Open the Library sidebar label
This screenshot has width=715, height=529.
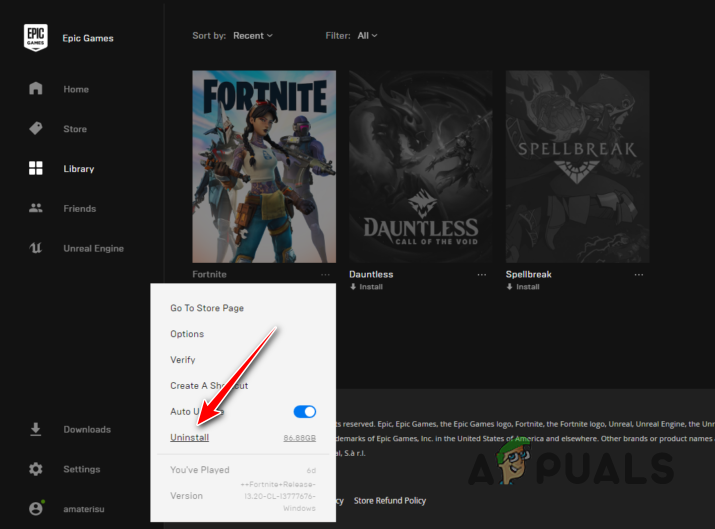point(79,169)
